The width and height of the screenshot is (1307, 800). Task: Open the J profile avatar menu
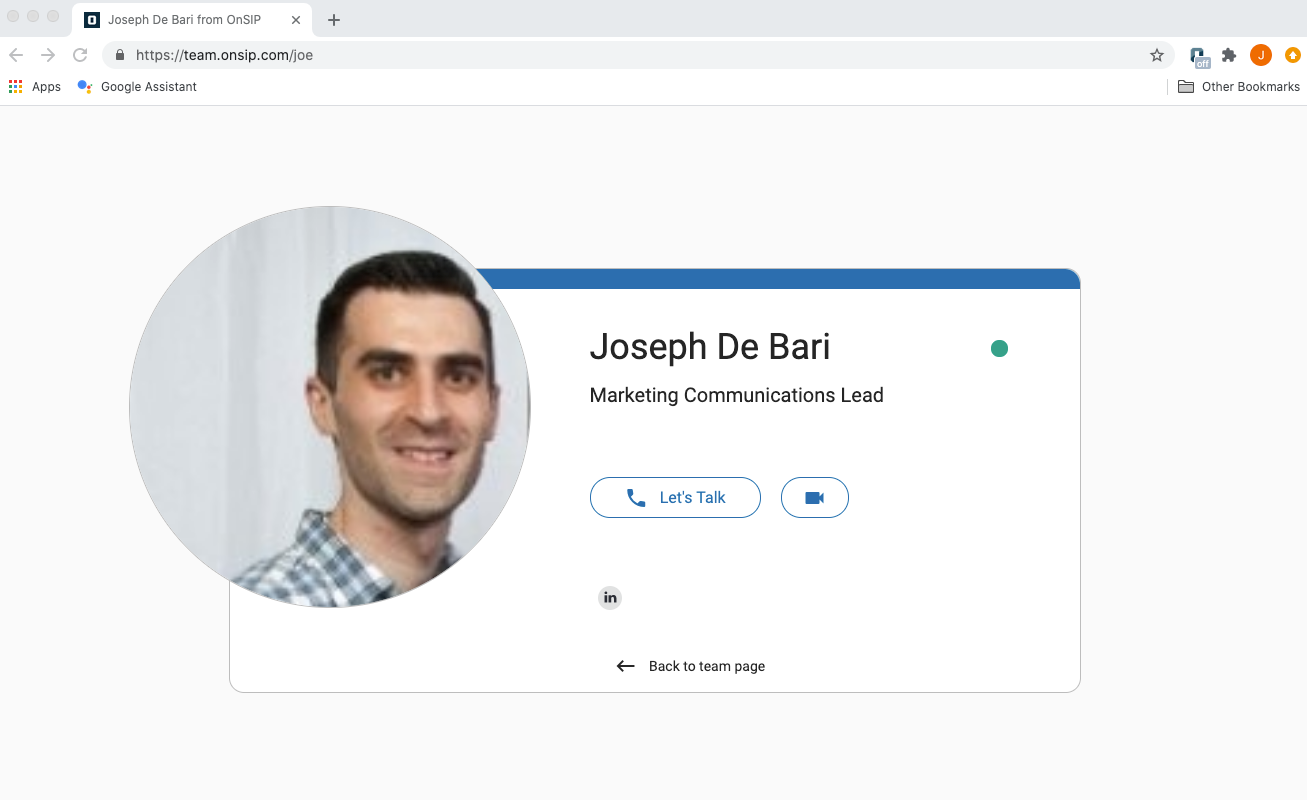(1260, 55)
